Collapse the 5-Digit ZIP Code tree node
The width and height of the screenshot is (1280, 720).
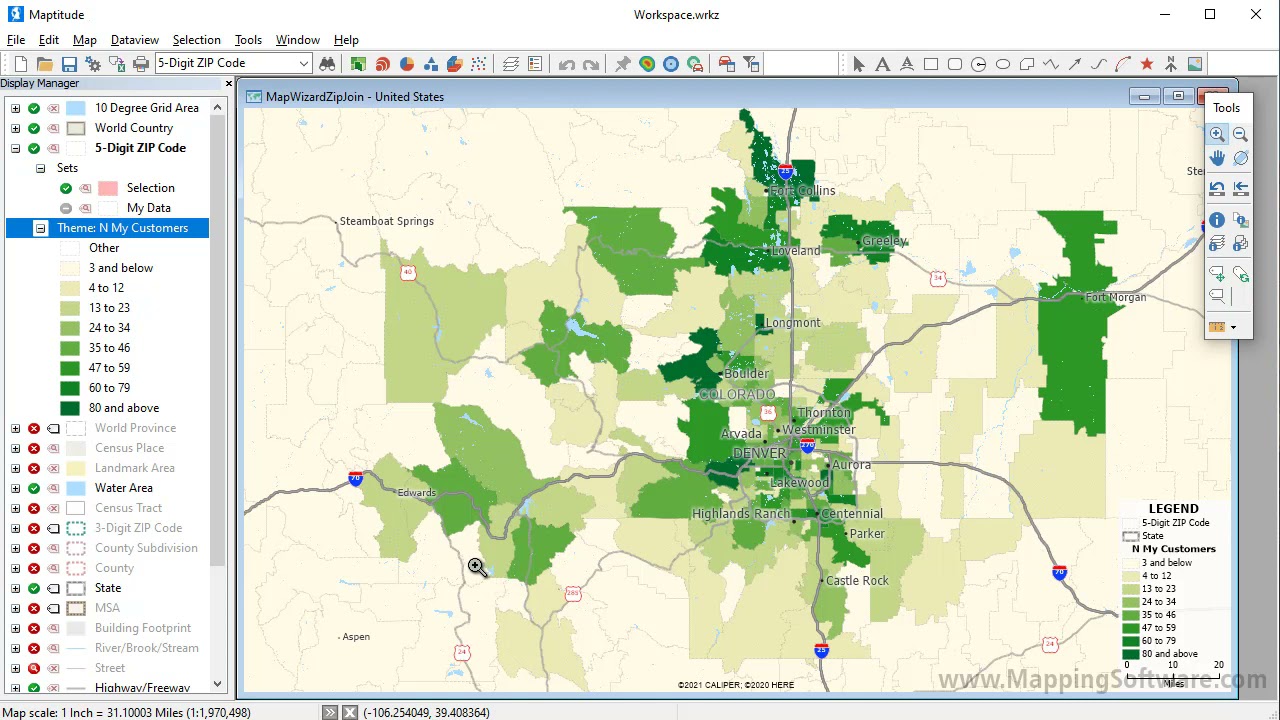[x=15, y=148]
